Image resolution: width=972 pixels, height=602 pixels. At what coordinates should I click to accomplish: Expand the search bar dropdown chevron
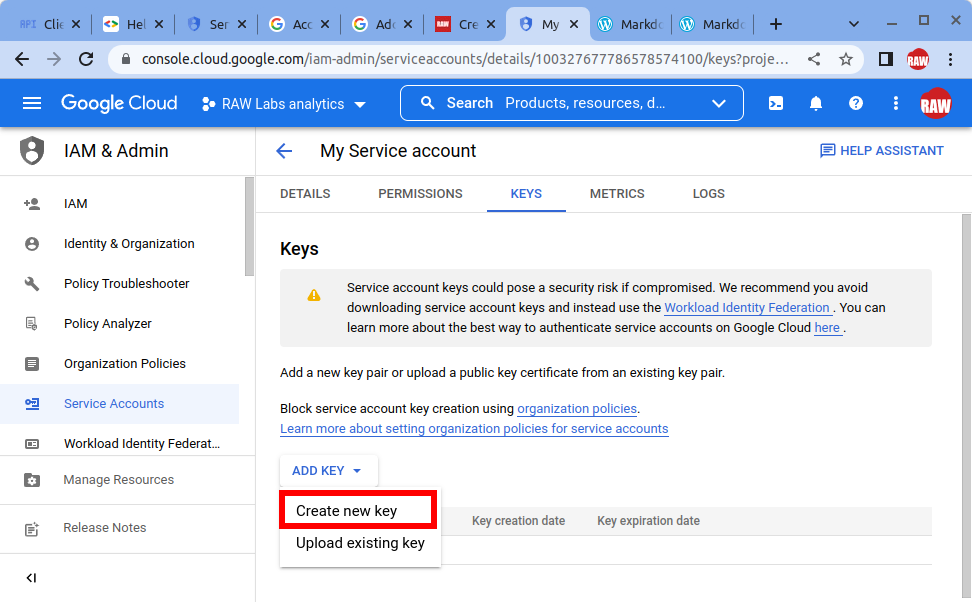click(x=718, y=103)
